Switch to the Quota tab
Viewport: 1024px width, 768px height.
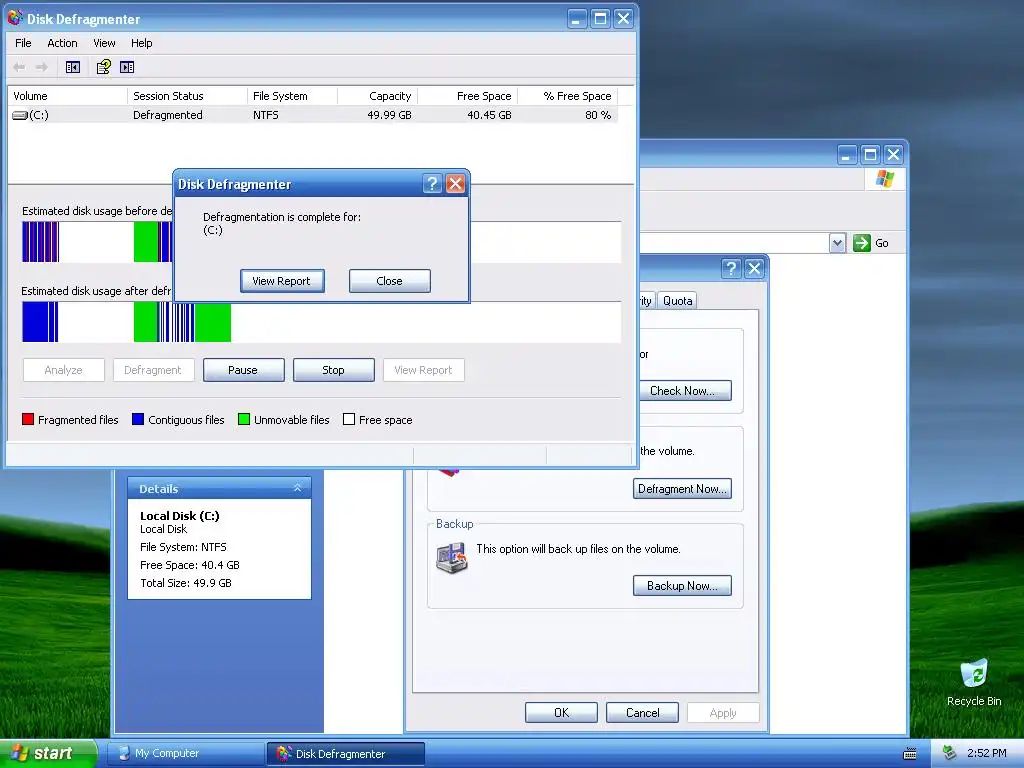(677, 300)
